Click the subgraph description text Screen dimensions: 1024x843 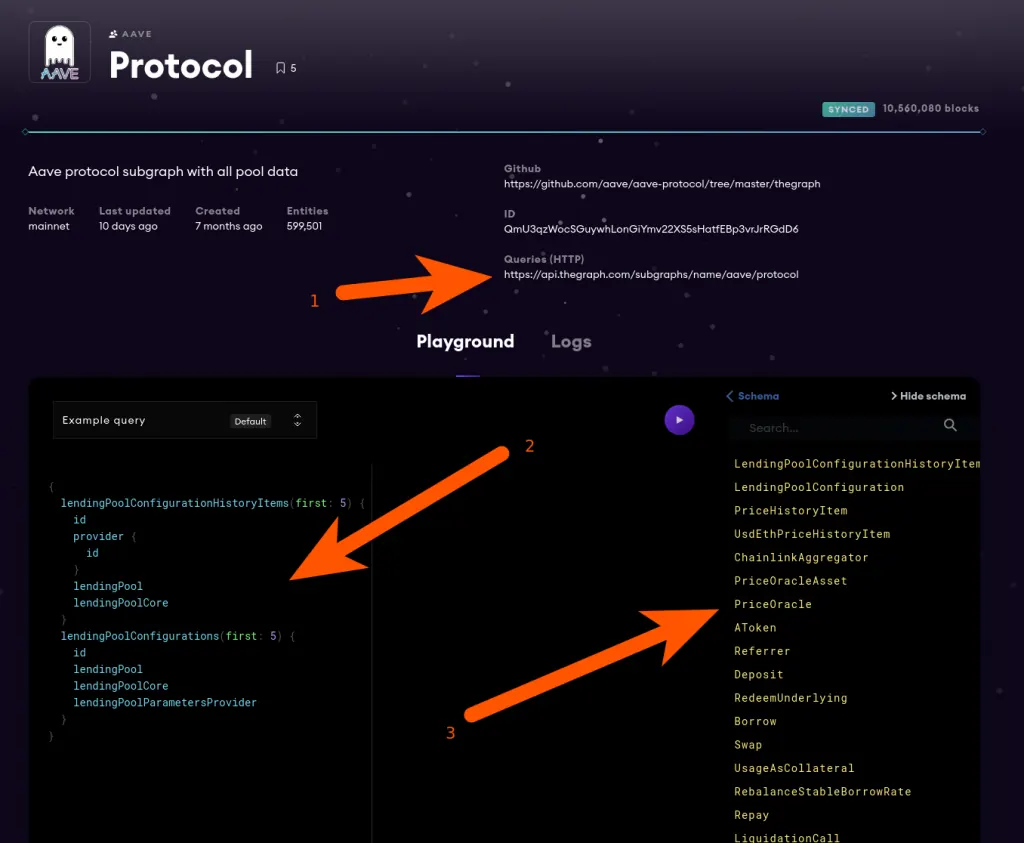[x=163, y=172]
